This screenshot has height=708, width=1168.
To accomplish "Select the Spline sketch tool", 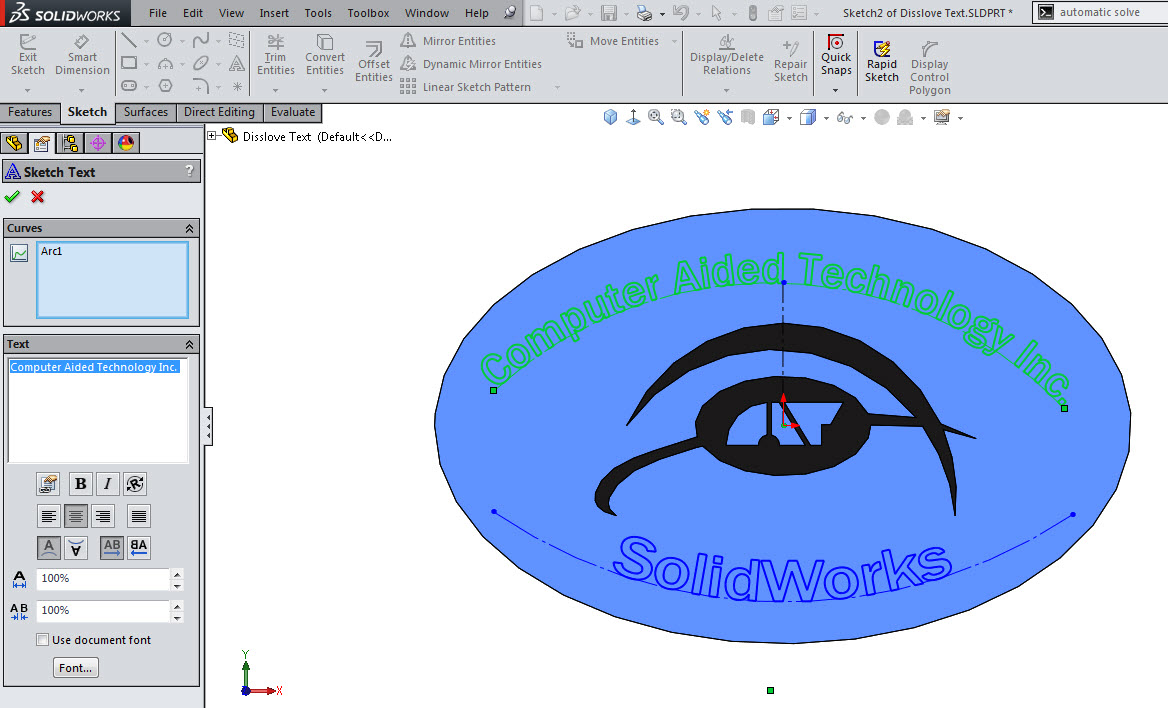I will 200,40.
